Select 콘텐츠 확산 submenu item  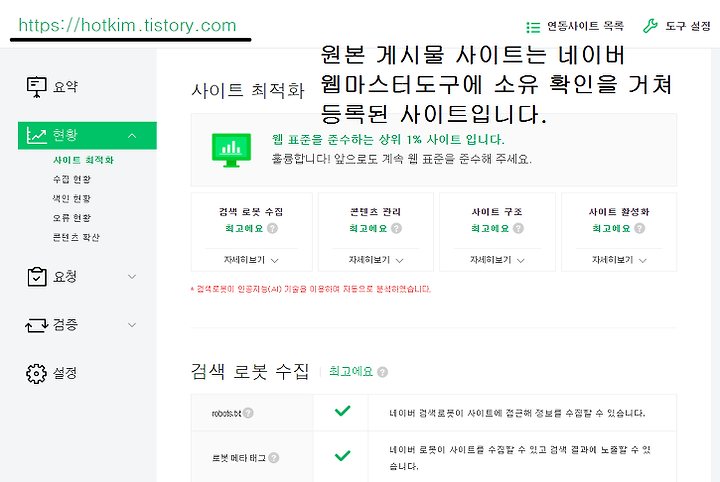pos(76,237)
